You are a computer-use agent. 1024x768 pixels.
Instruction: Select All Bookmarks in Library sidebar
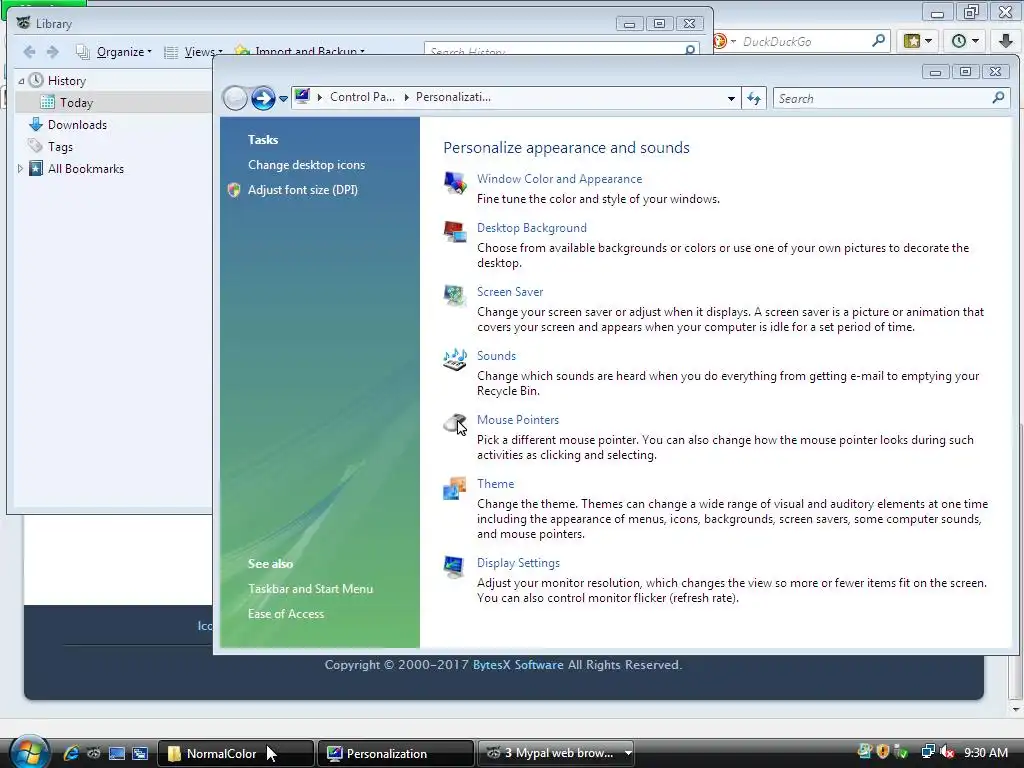pos(86,168)
